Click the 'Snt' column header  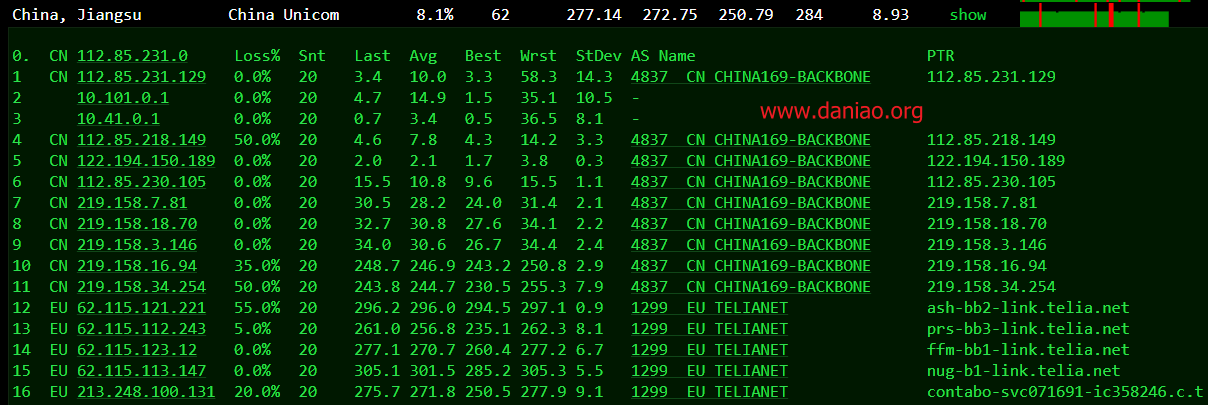pyautogui.click(x=312, y=56)
